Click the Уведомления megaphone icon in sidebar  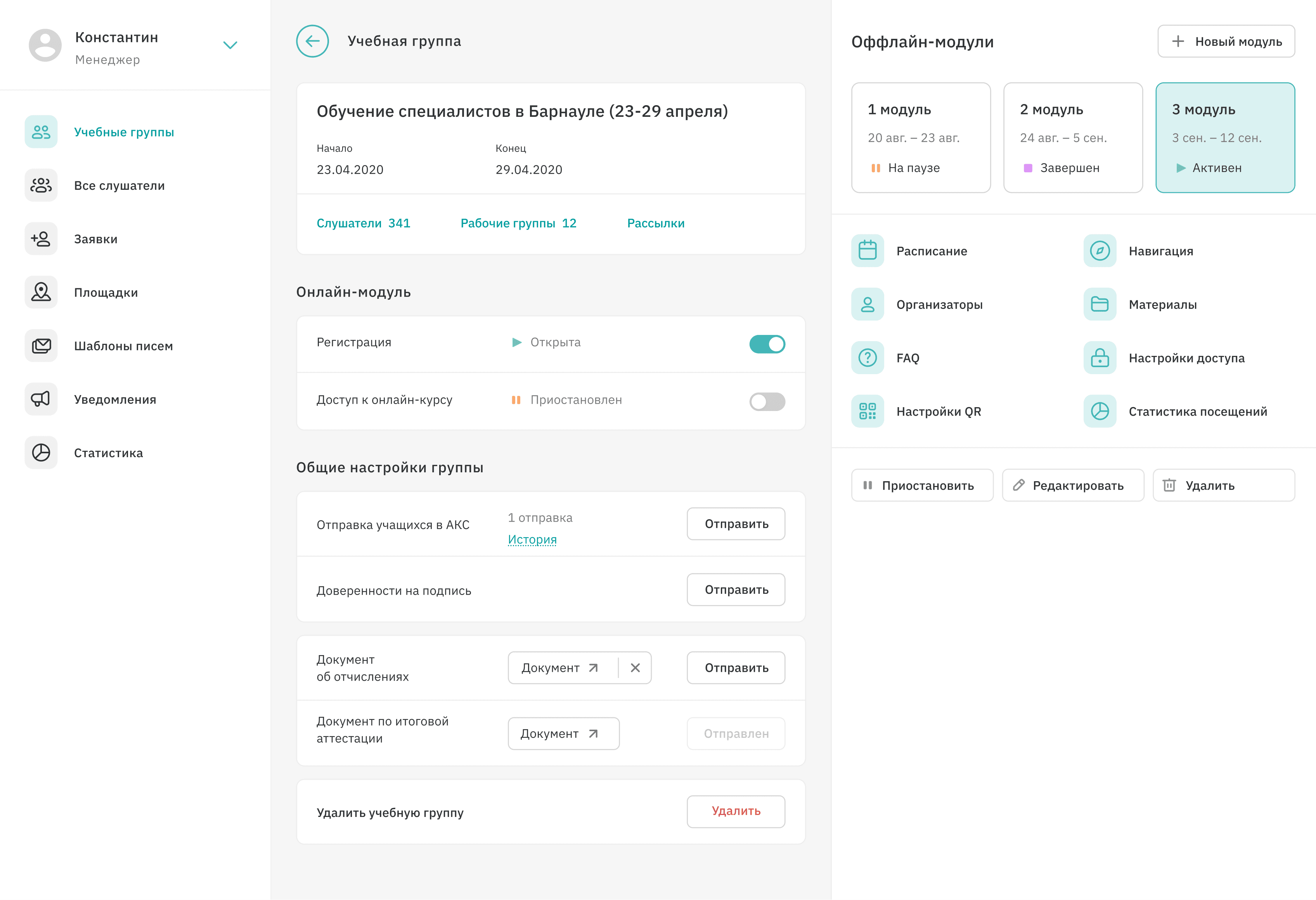(41, 399)
